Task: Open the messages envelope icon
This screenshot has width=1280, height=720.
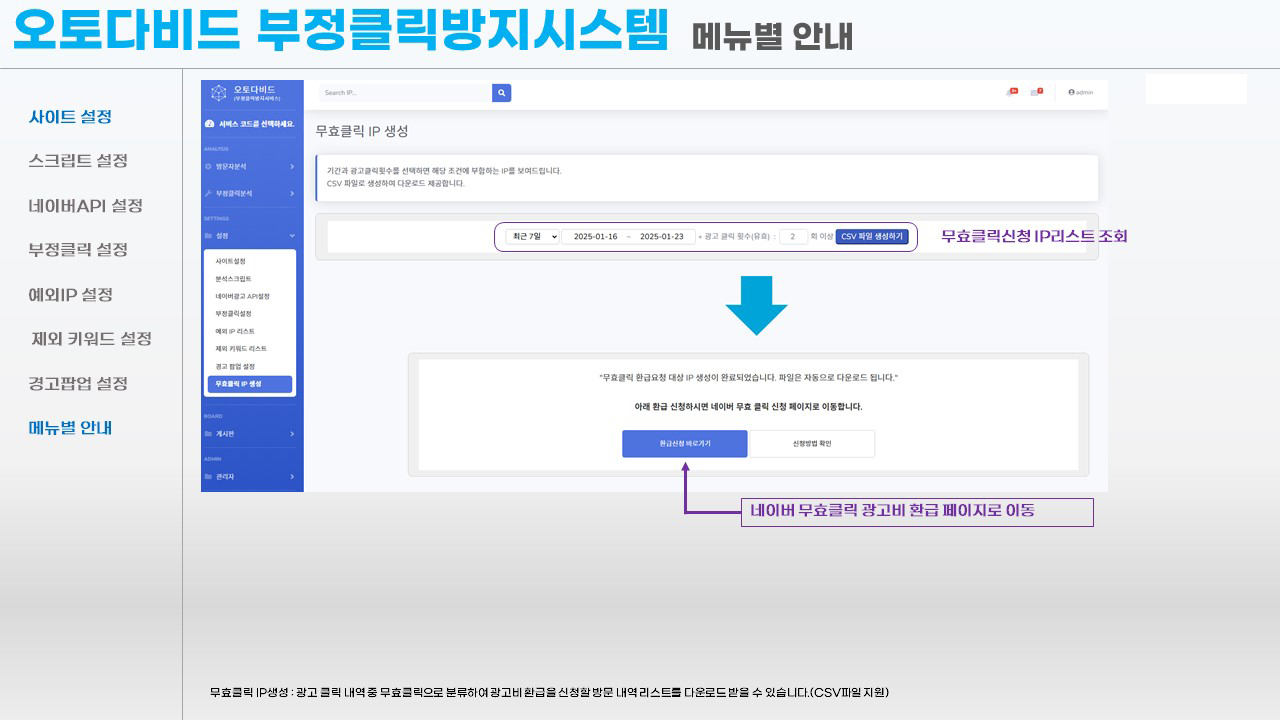Action: 1036,92
